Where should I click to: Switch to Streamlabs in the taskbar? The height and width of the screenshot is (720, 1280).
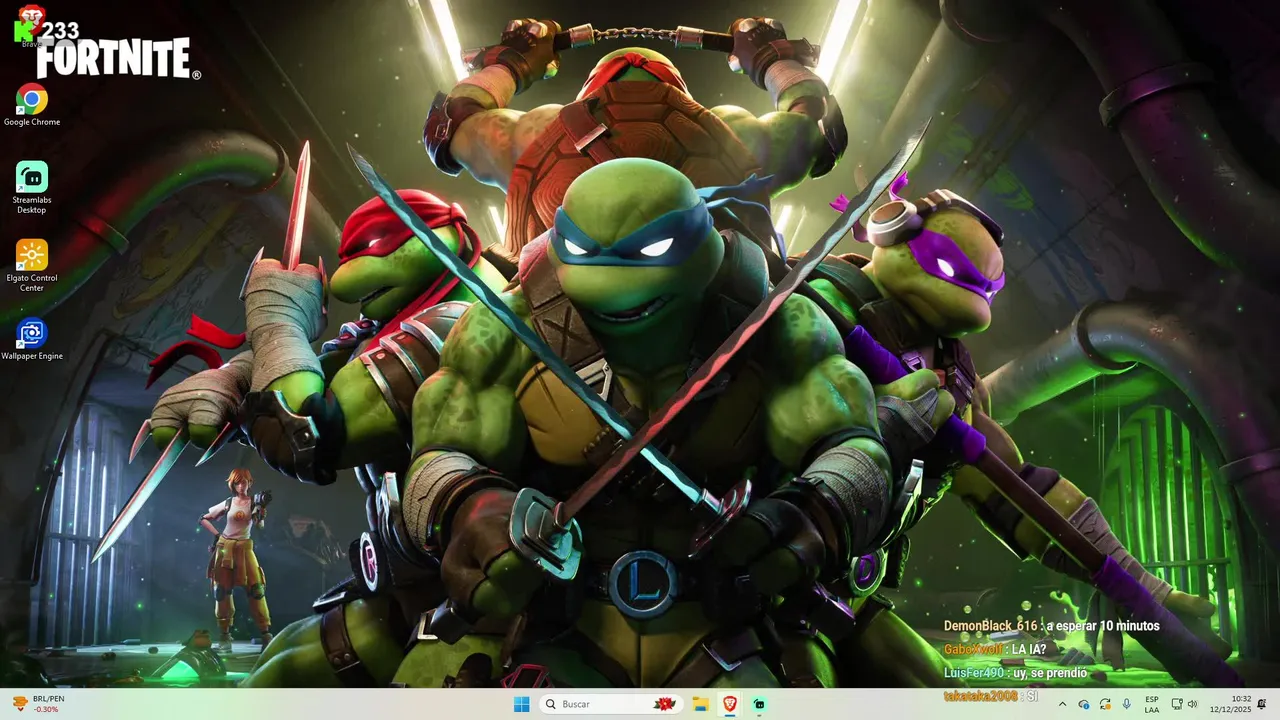759,704
